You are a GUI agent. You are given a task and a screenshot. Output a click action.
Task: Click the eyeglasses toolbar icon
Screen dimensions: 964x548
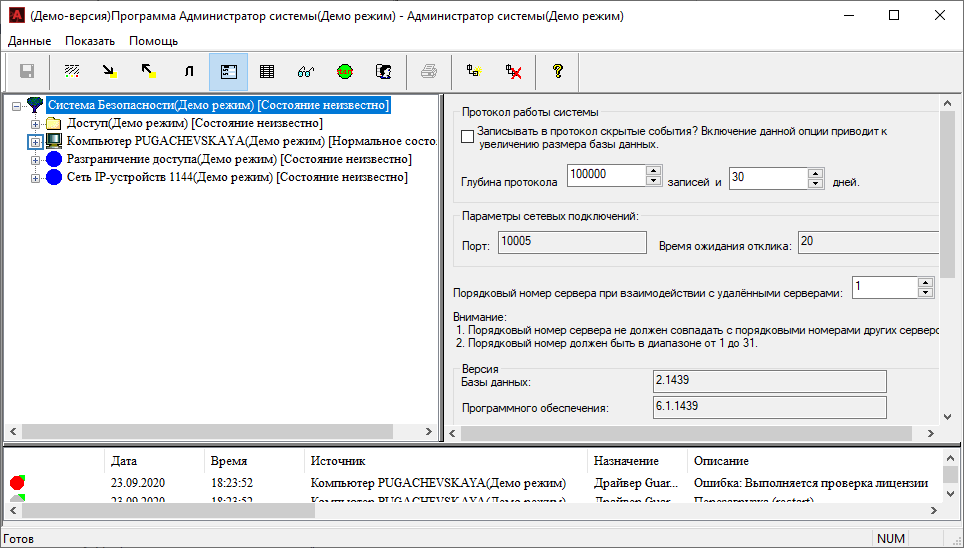click(306, 71)
